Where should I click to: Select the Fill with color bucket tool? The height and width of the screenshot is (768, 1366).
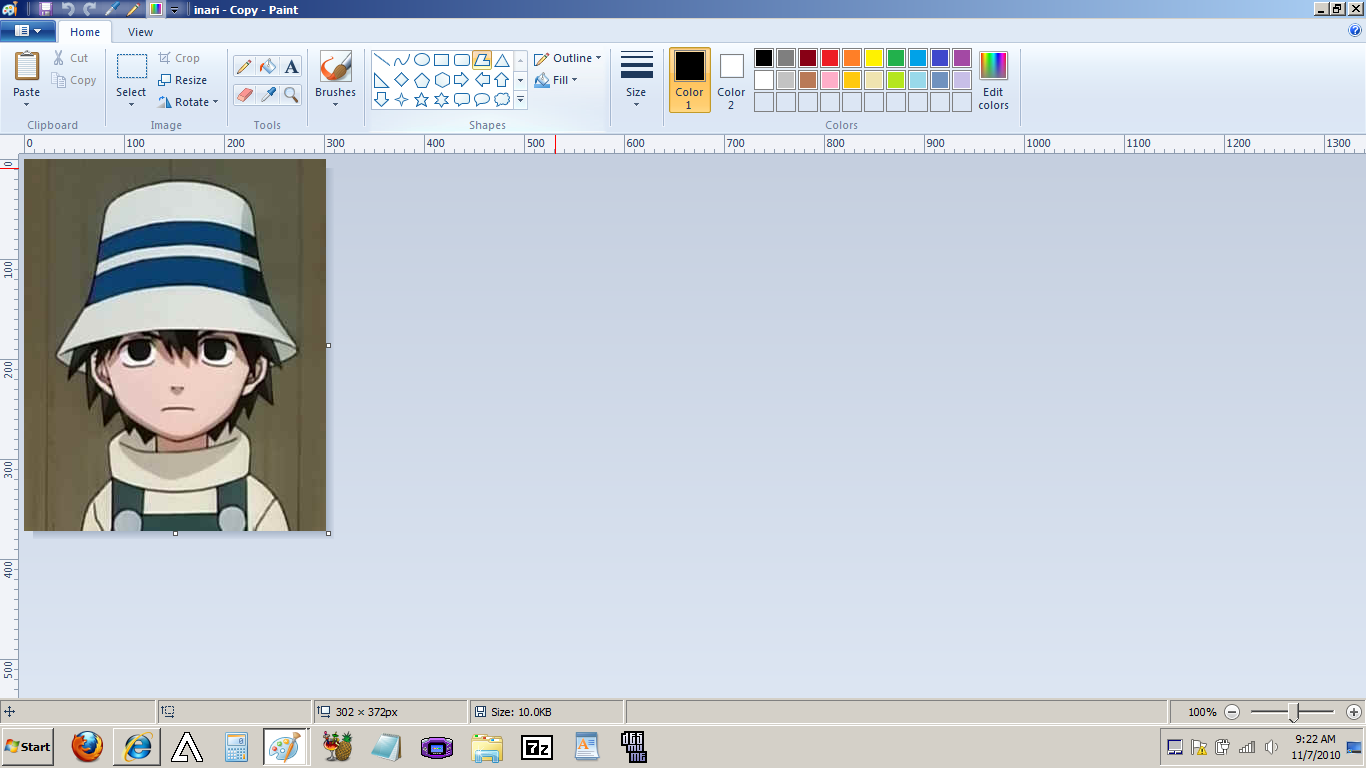[267, 67]
